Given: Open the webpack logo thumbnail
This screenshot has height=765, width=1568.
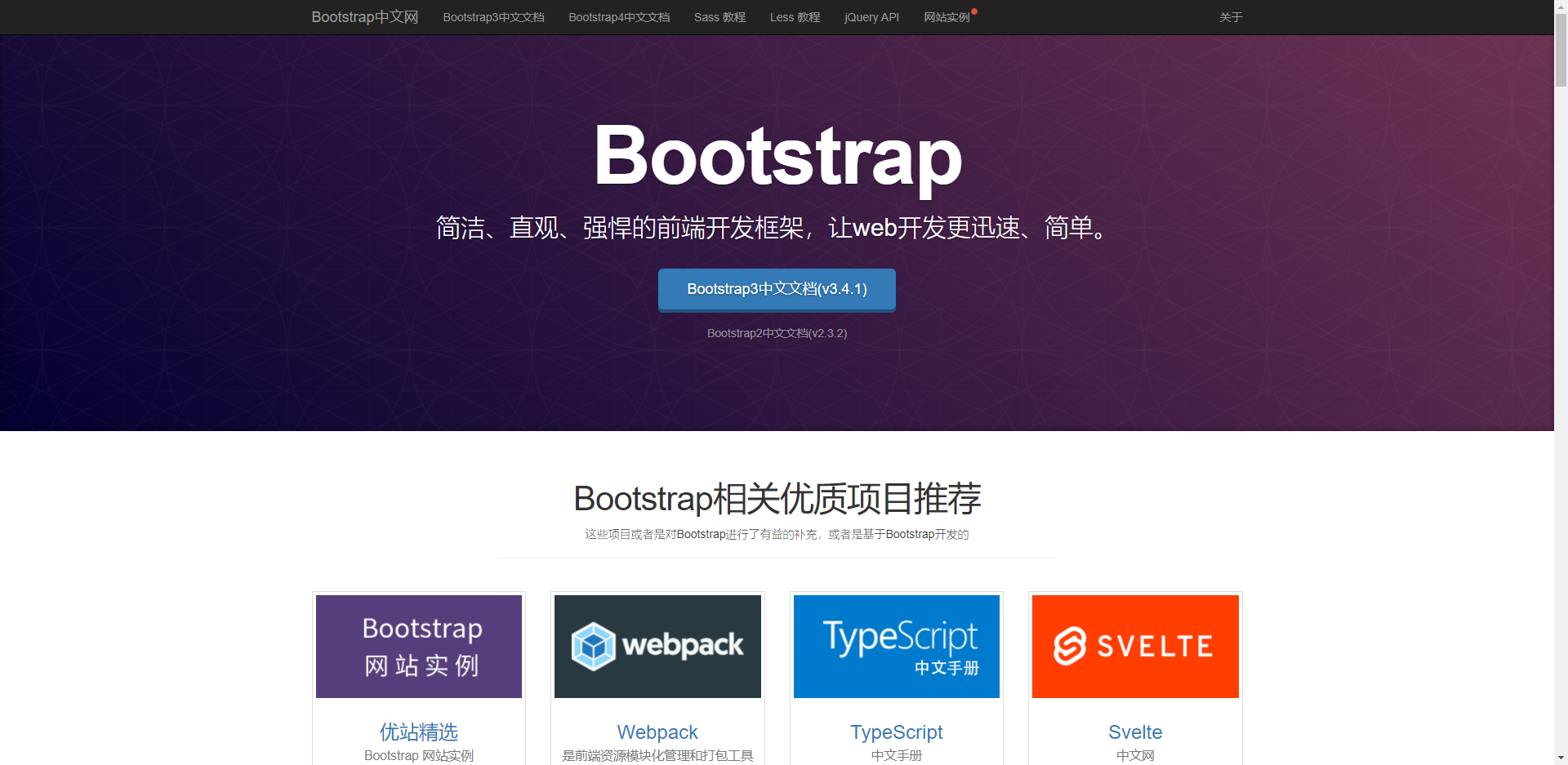Looking at the screenshot, I should tap(657, 647).
